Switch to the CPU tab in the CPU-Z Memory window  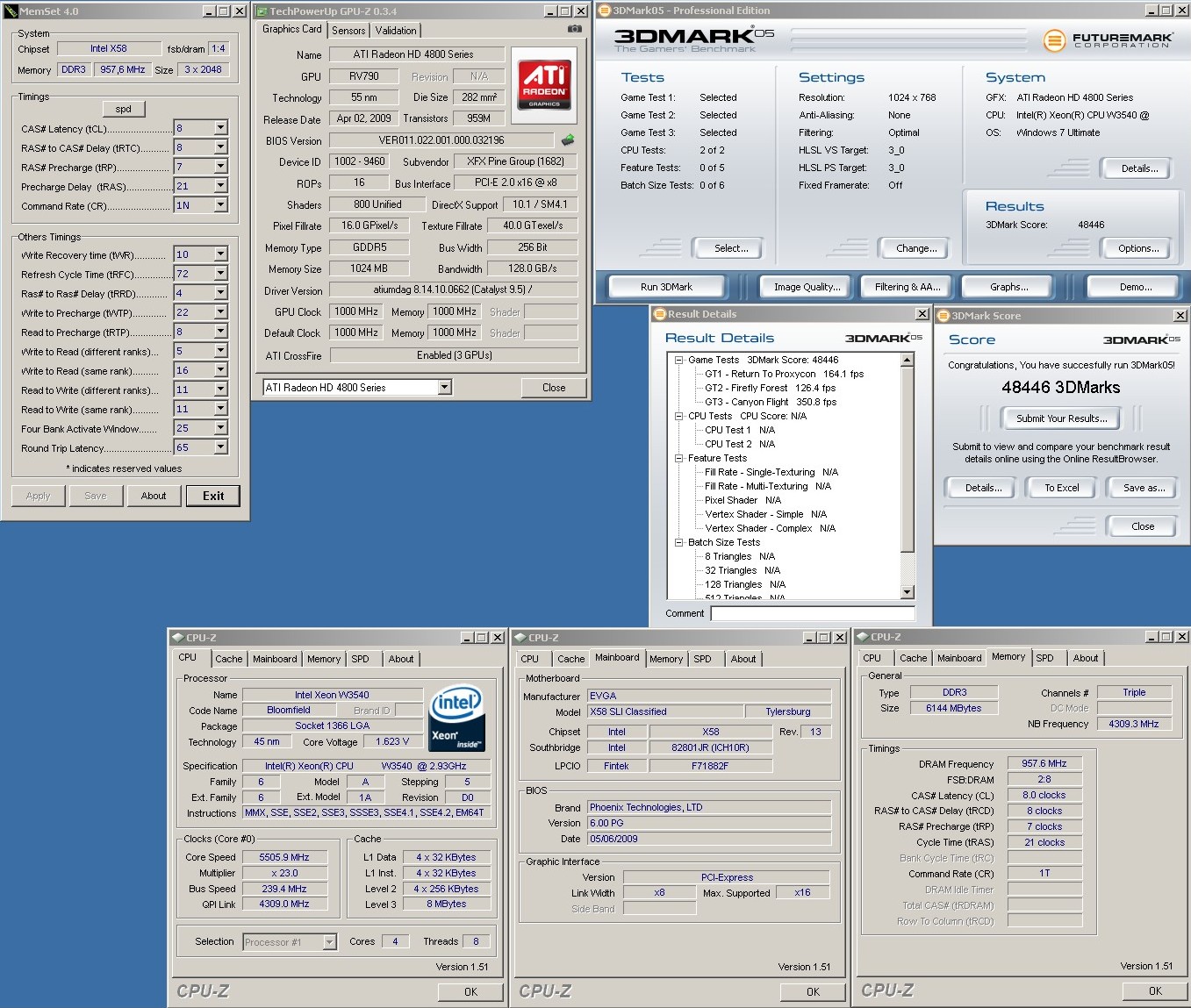872,658
